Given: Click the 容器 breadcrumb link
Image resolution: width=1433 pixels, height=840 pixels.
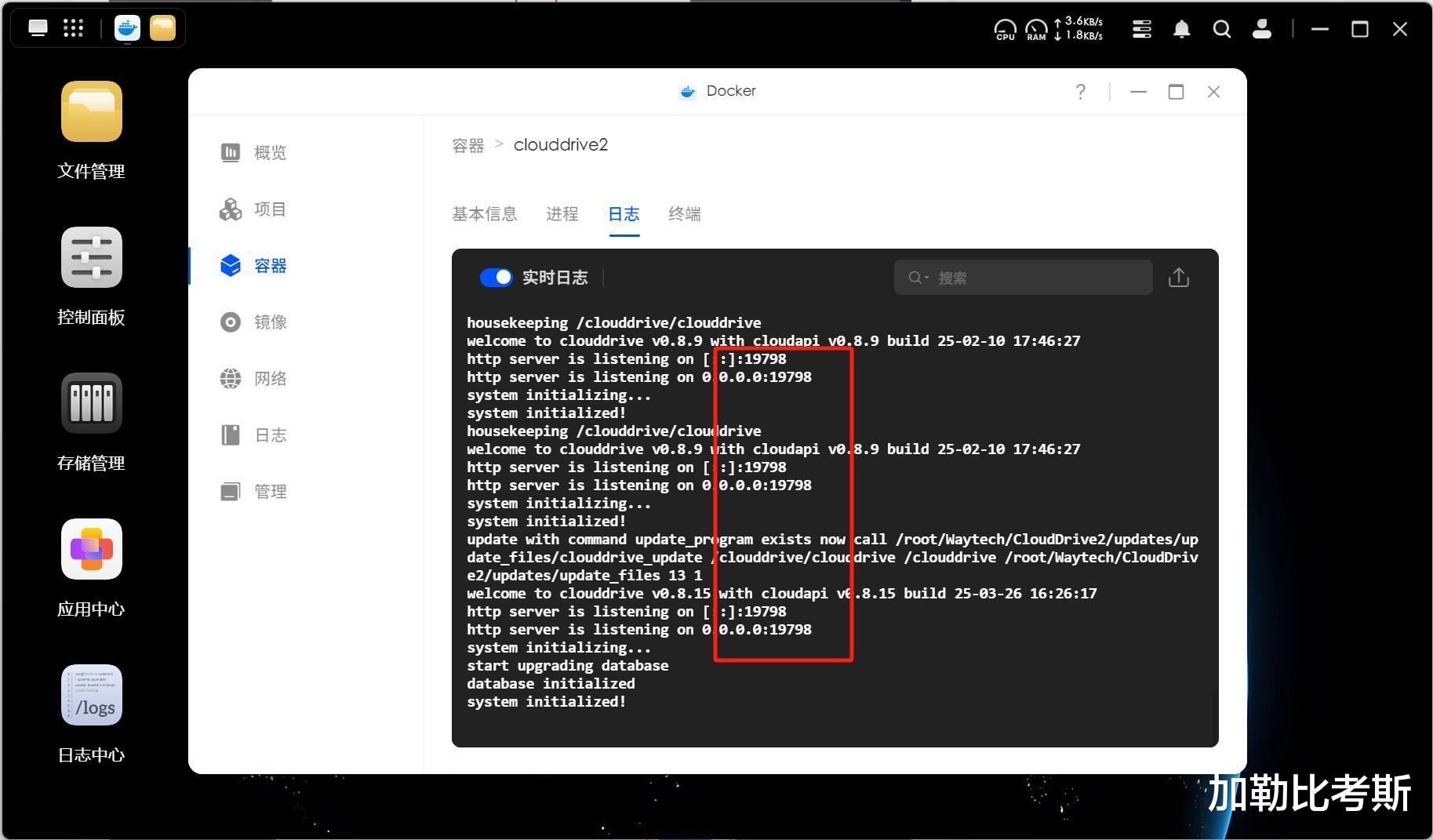Looking at the screenshot, I should [468, 145].
